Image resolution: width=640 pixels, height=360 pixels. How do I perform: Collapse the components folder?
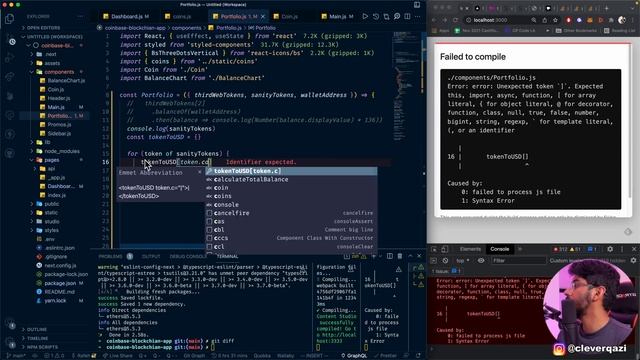coord(59,72)
